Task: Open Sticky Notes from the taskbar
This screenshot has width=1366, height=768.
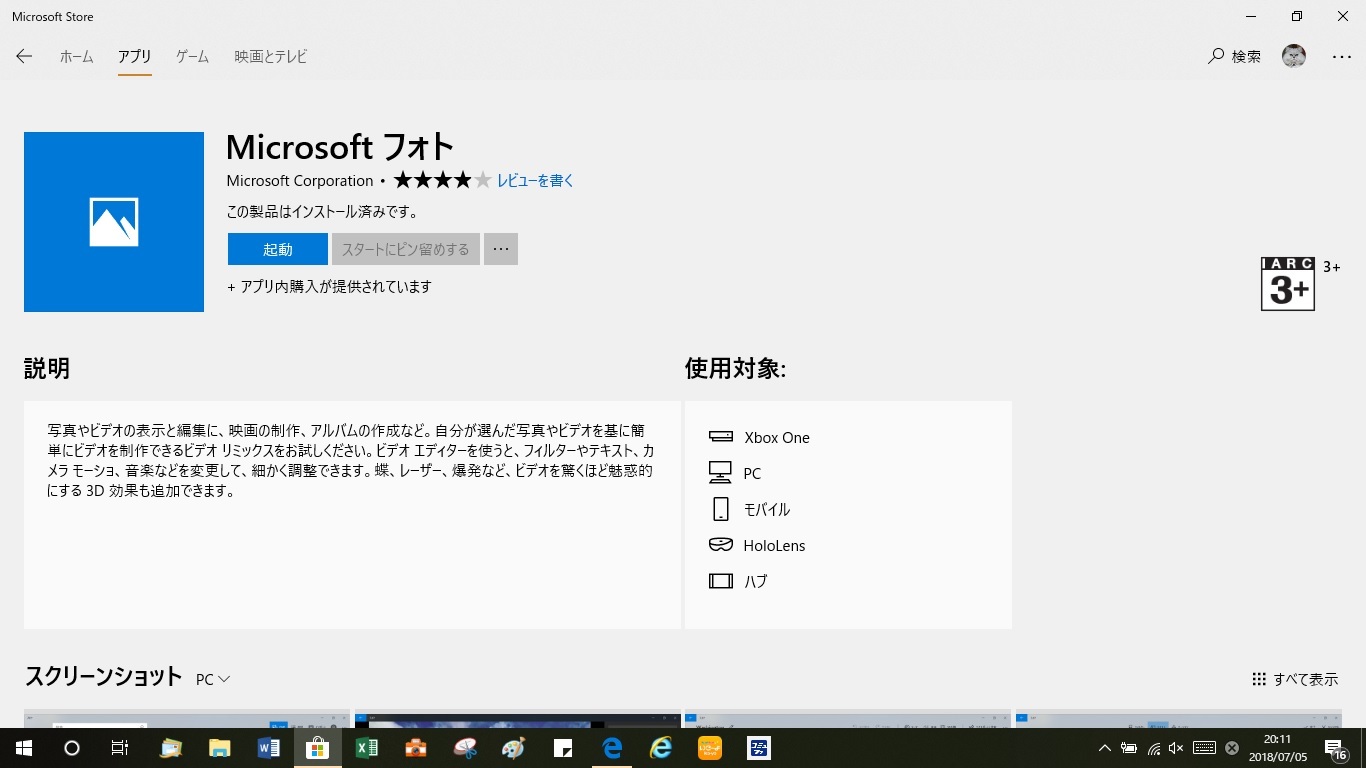Action: pyautogui.click(x=563, y=748)
